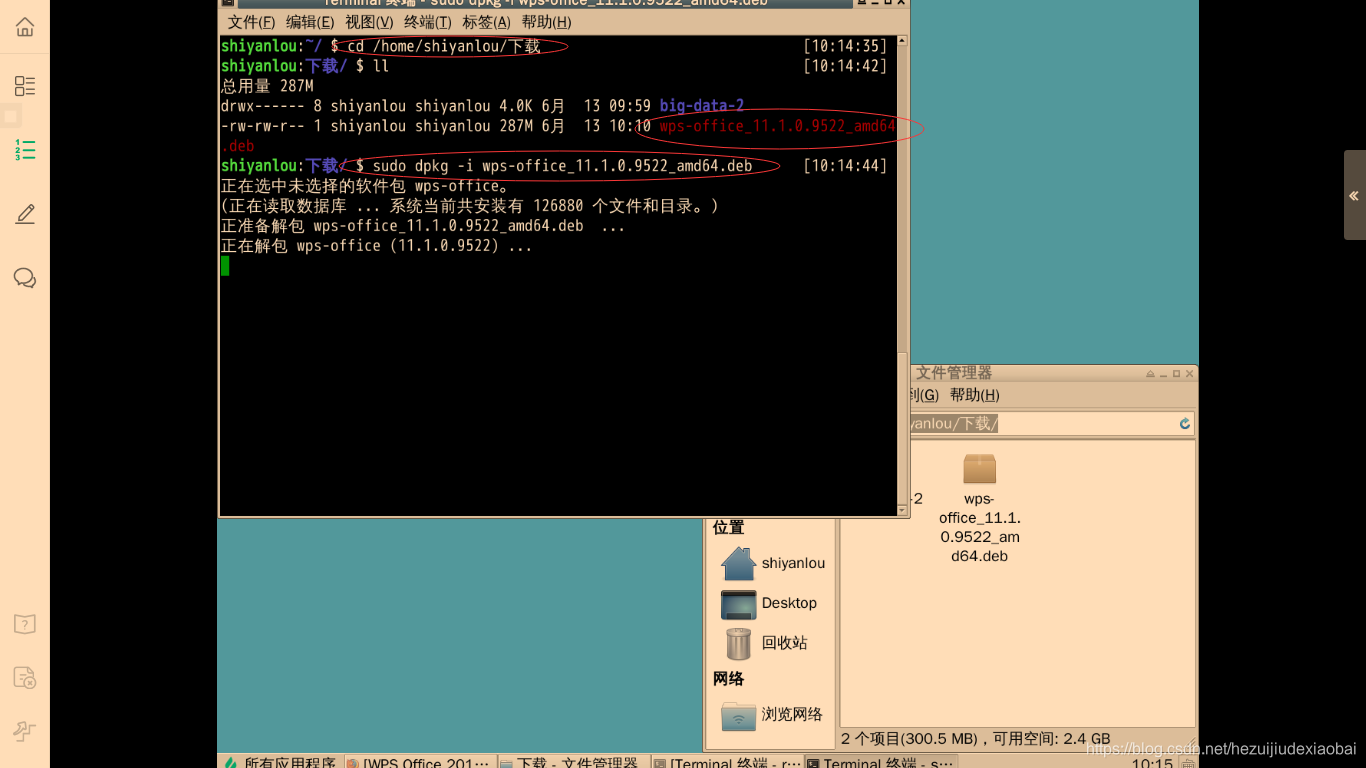Open file manager 帮助(H) menu
This screenshot has width=1366, height=768.
point(974,395)
